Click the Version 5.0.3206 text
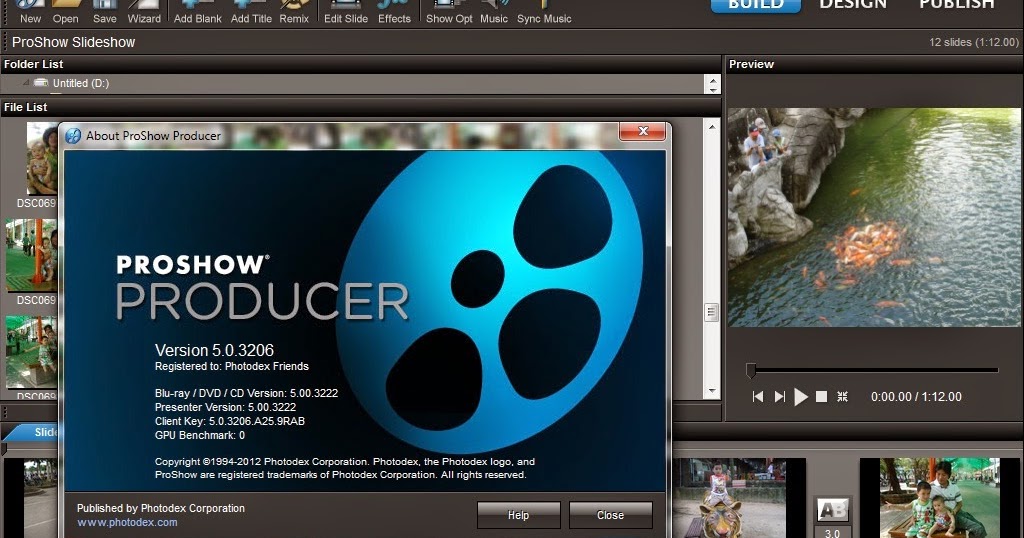This screenshot has width=1024, height=538. (214, 351)
